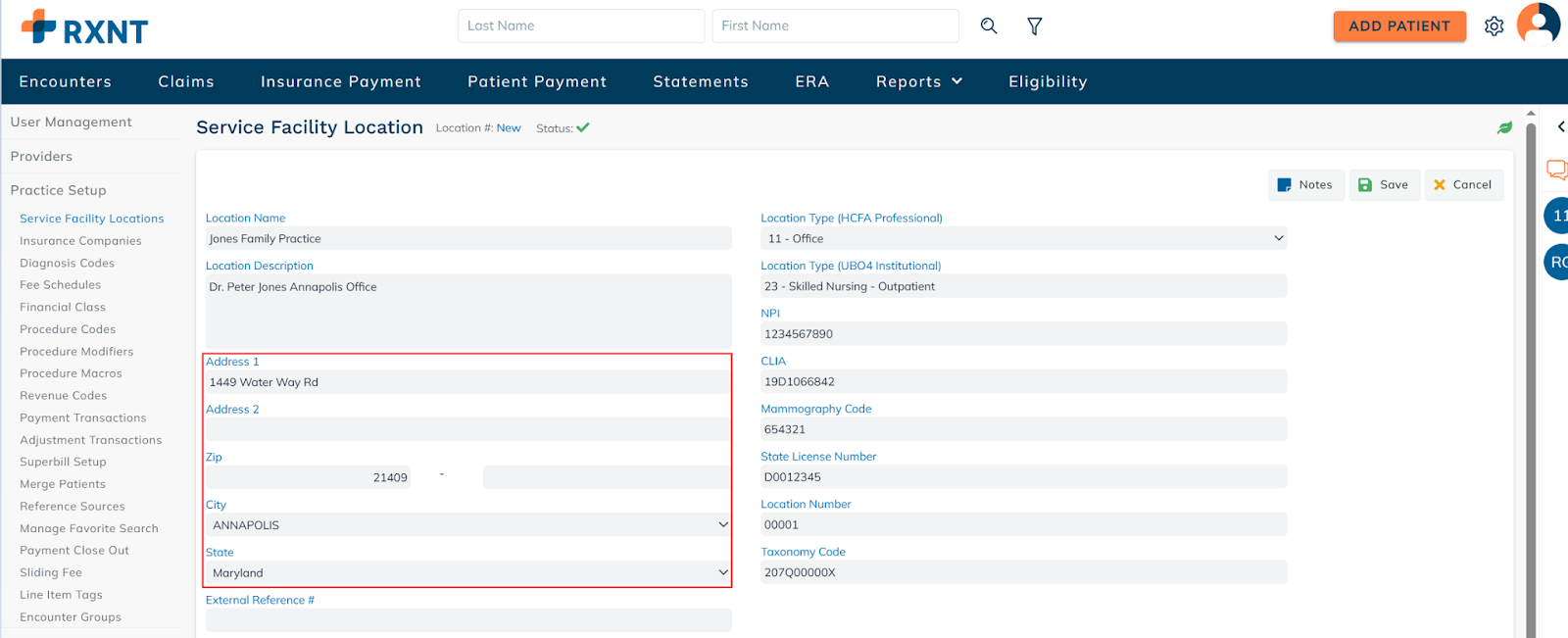The image size is (1568, 638).
Task: Click the Address 1 input field
Action: [467, 382]
